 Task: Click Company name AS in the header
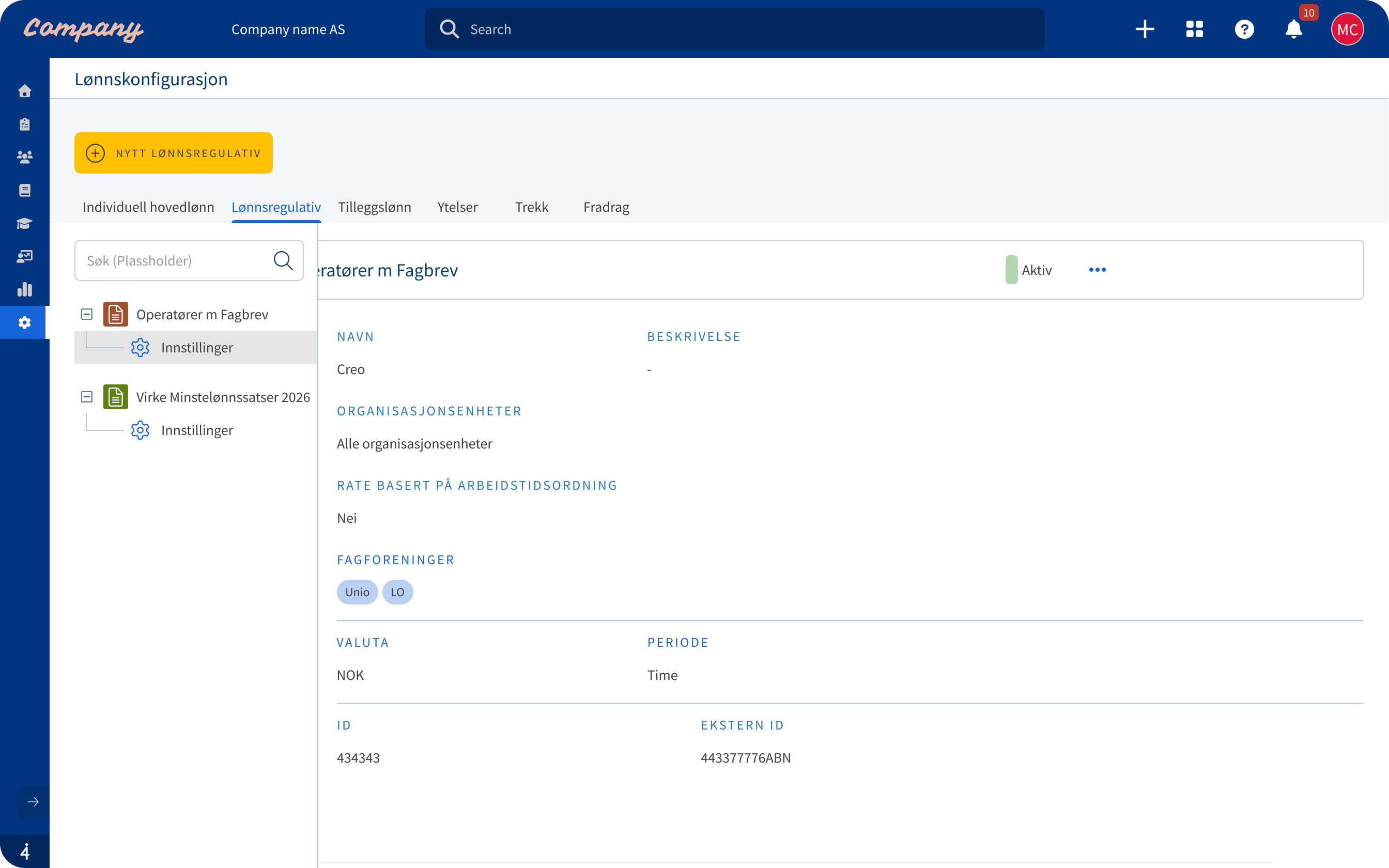pyautogui.click(x=288, y=29)
